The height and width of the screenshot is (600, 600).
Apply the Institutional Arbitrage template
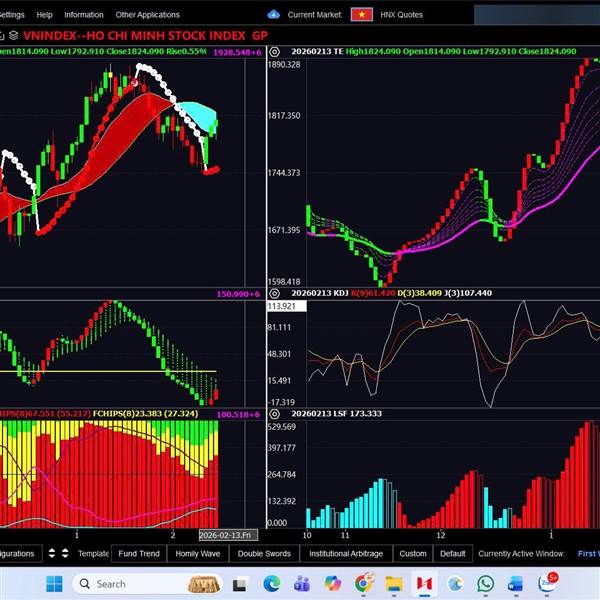click(345, 553)
